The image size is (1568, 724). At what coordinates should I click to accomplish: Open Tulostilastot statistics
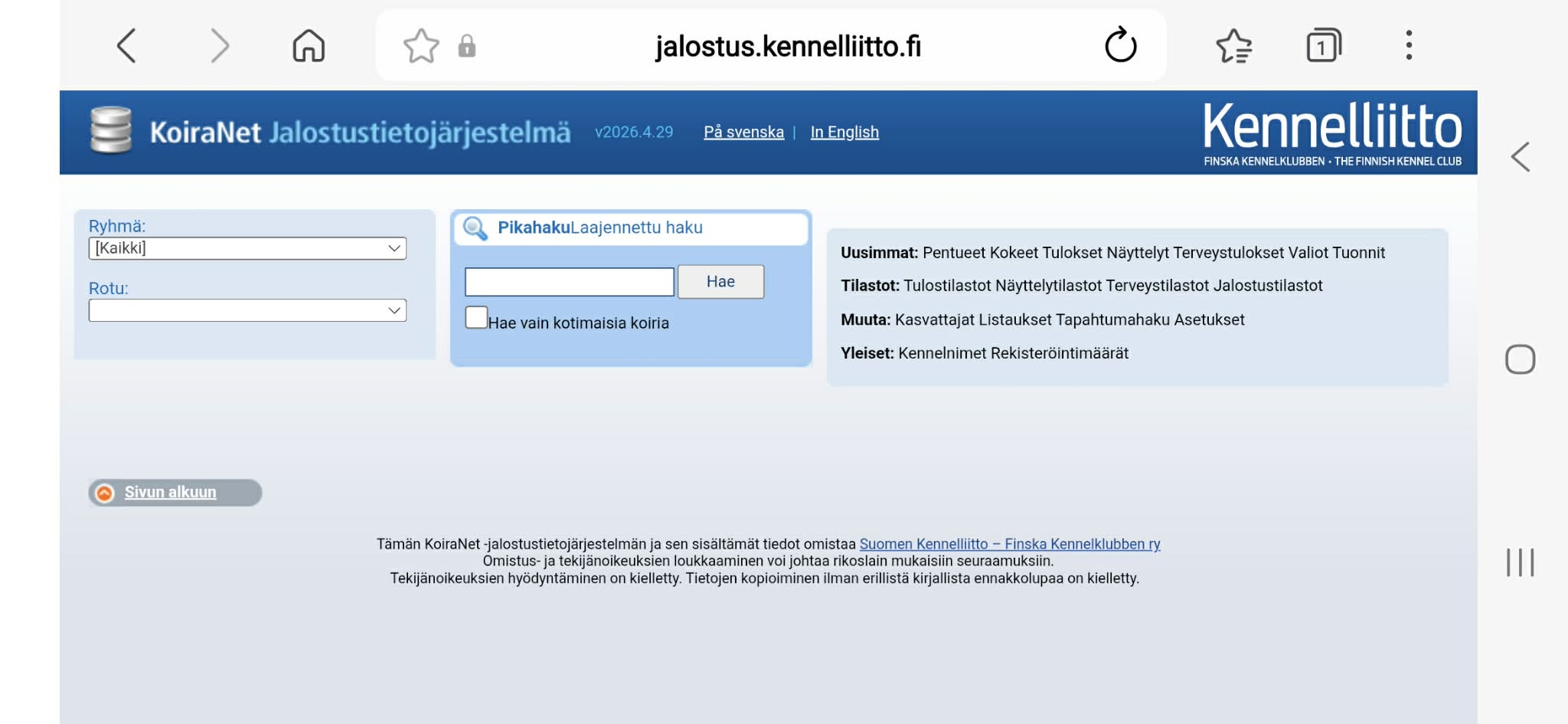pos(948,286)
